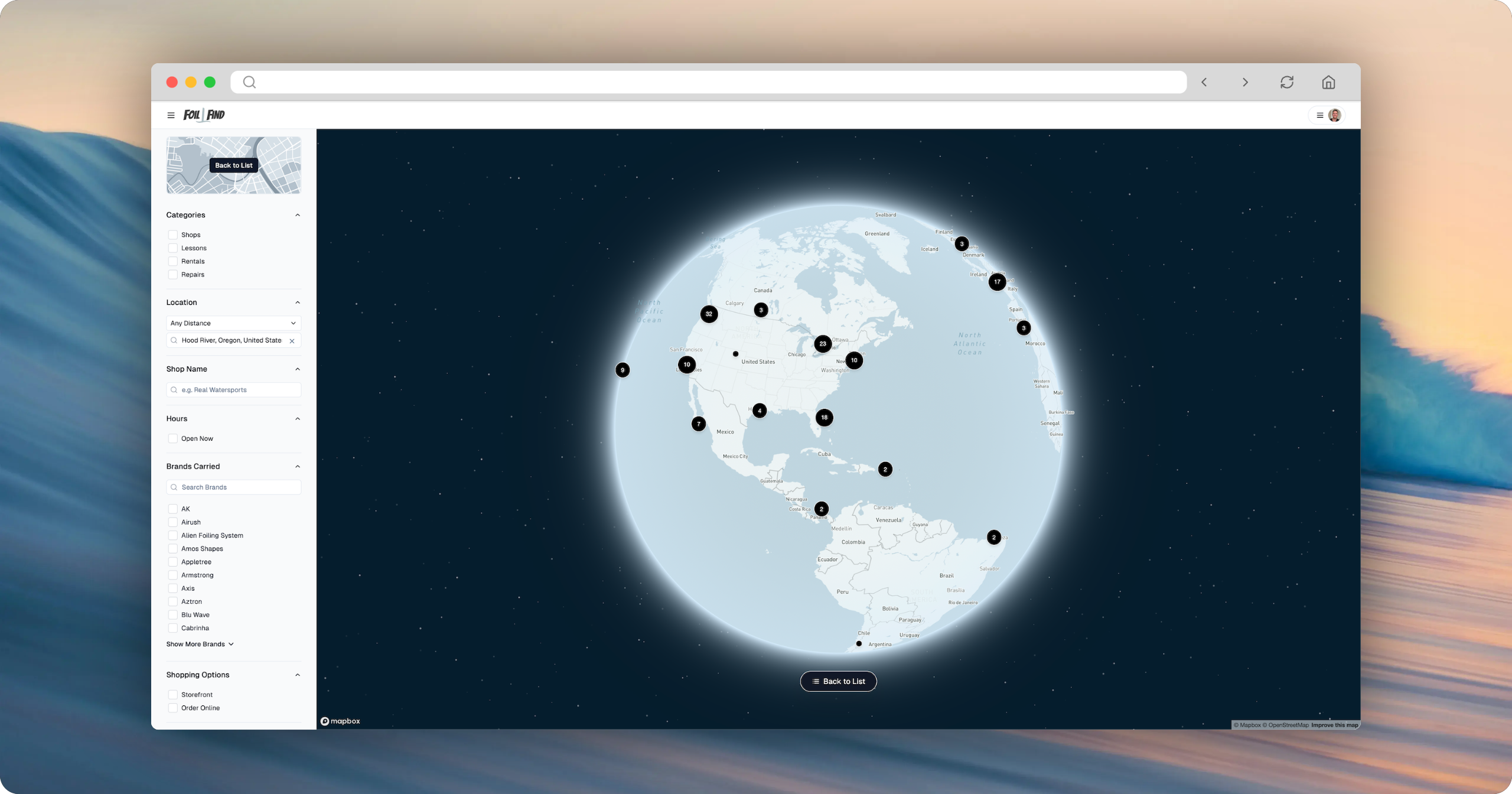Tick the Amos Shapes brand checkbox
The image size is (1512, 794).
click(x=173, y=549)
